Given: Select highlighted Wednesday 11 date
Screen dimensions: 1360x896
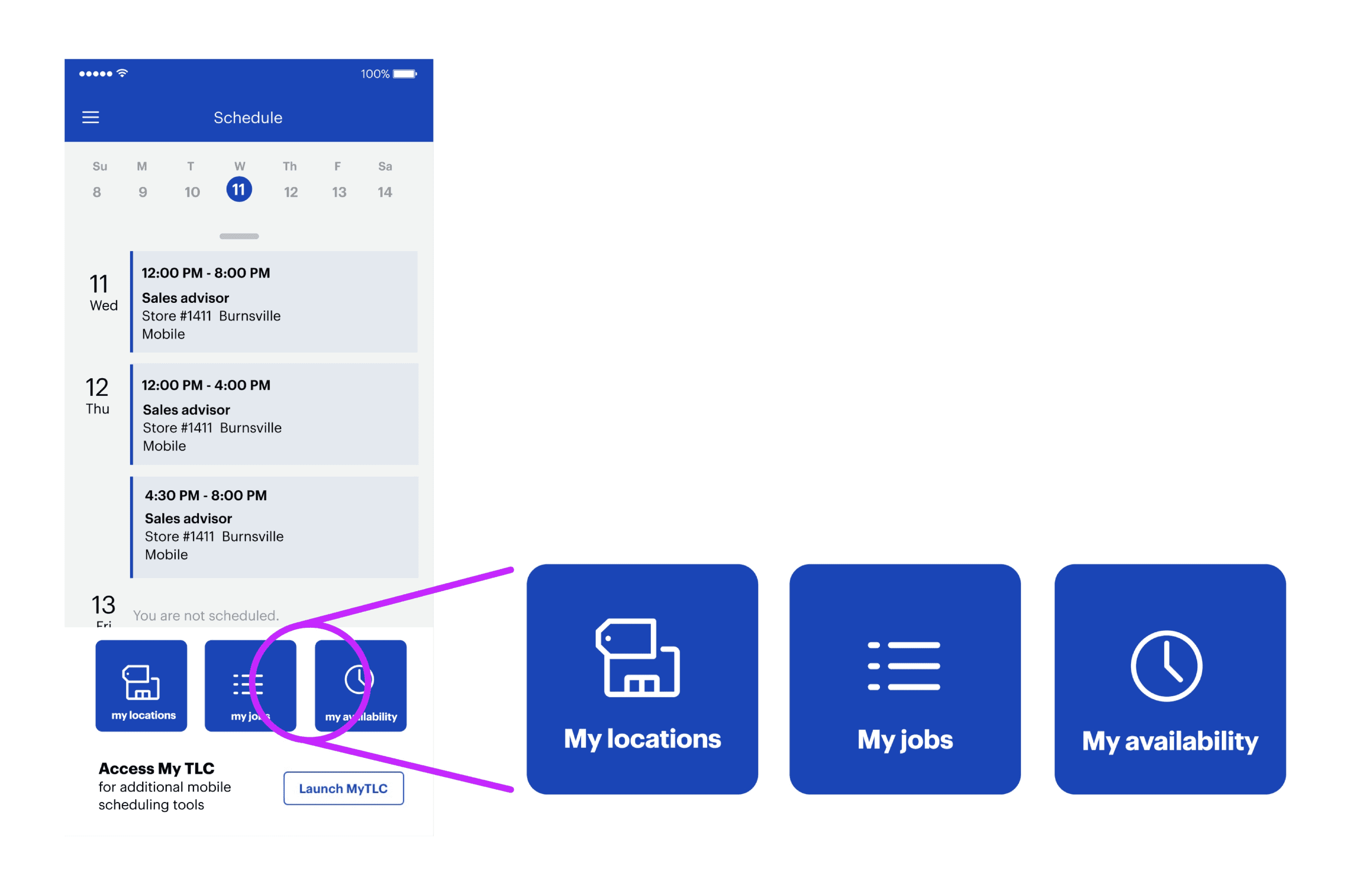Looking at the screenshot, I should tap(239, 189).
